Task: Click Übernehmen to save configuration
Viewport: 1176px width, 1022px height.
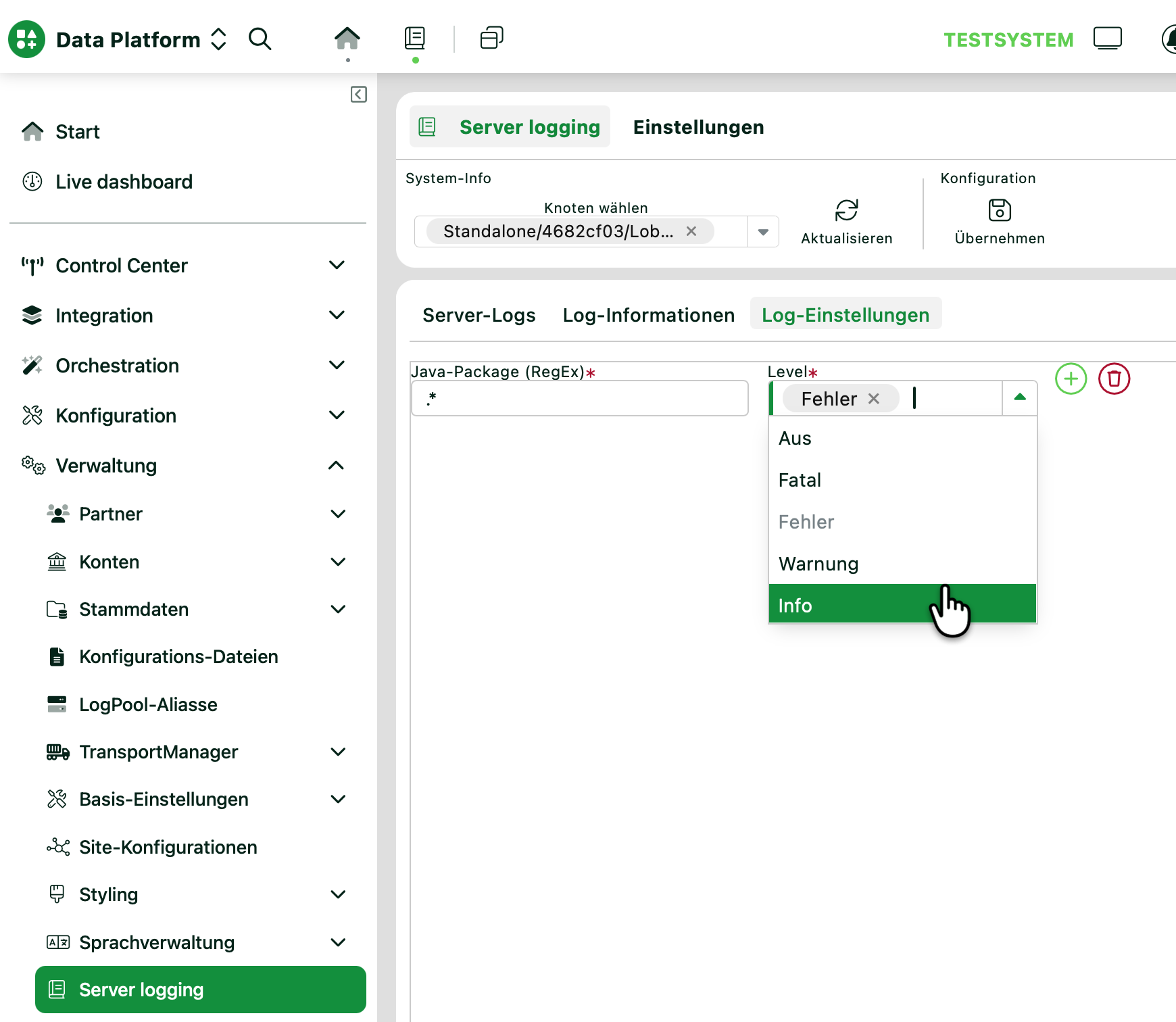Action: 1000,222
